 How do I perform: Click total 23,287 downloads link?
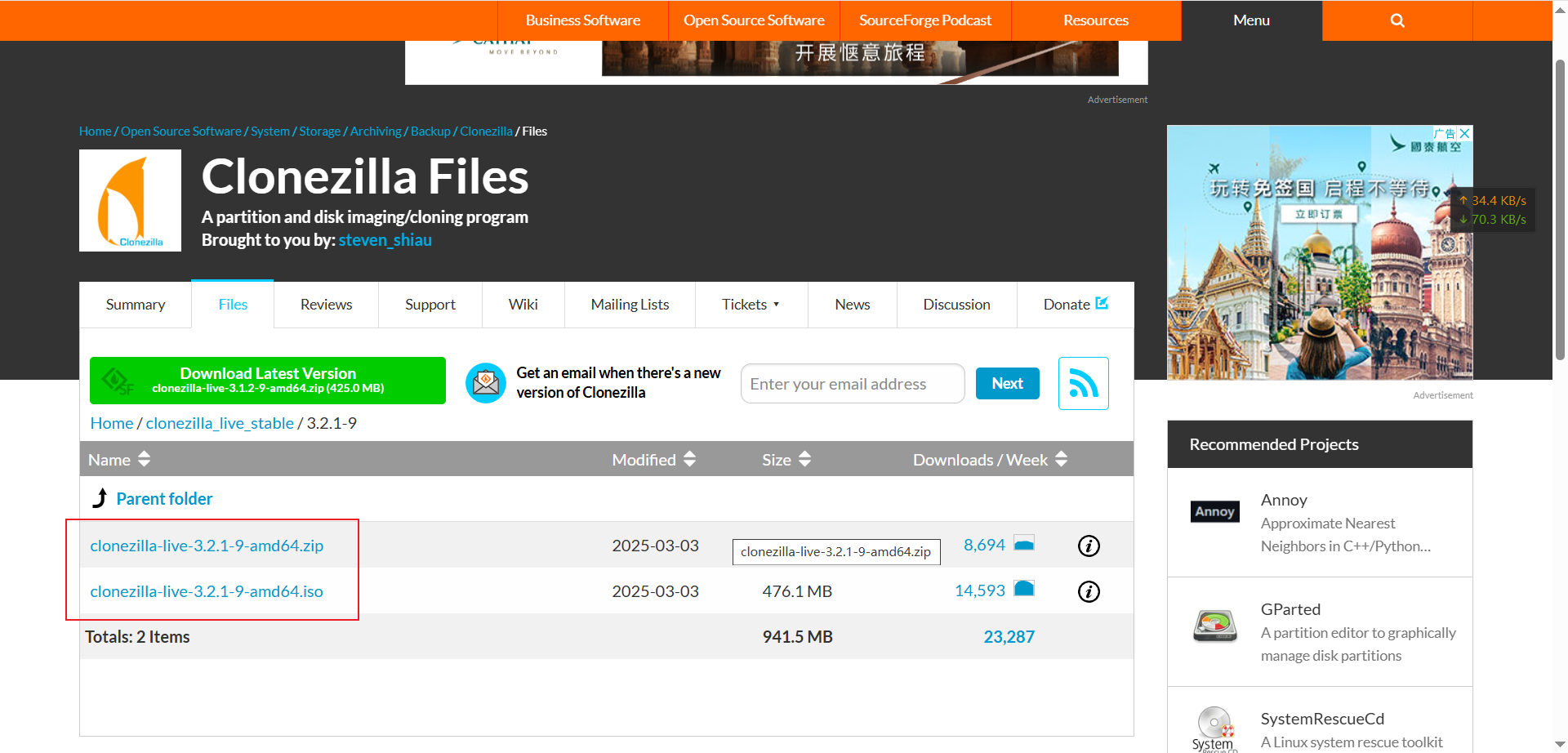[1009, 637]
